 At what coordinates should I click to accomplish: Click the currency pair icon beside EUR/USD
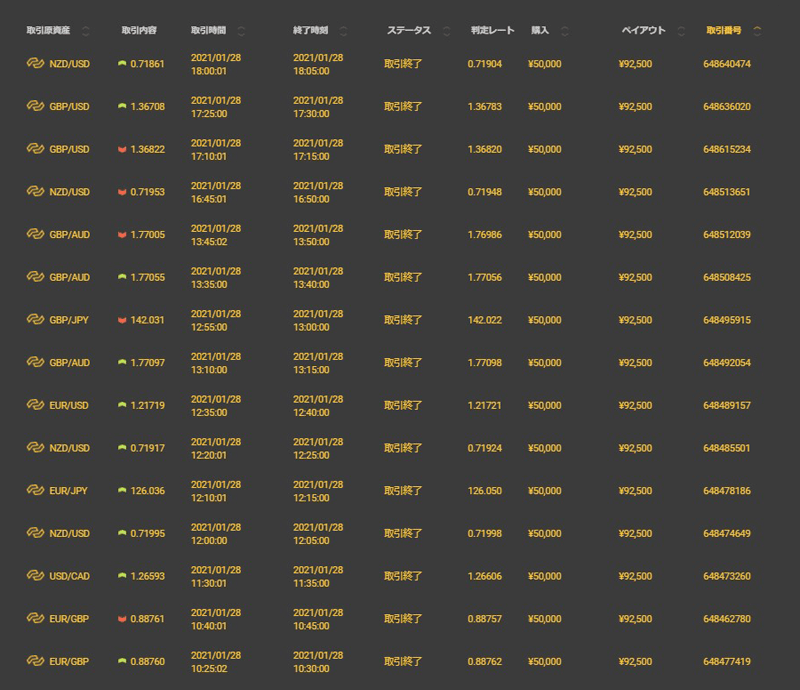coord(36,405)
